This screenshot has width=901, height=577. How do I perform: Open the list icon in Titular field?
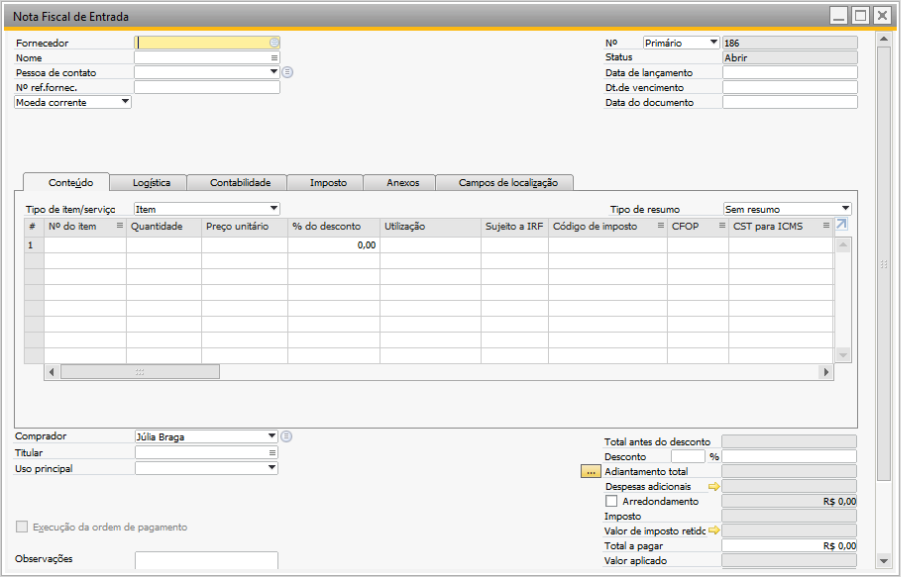coord(272,453)
